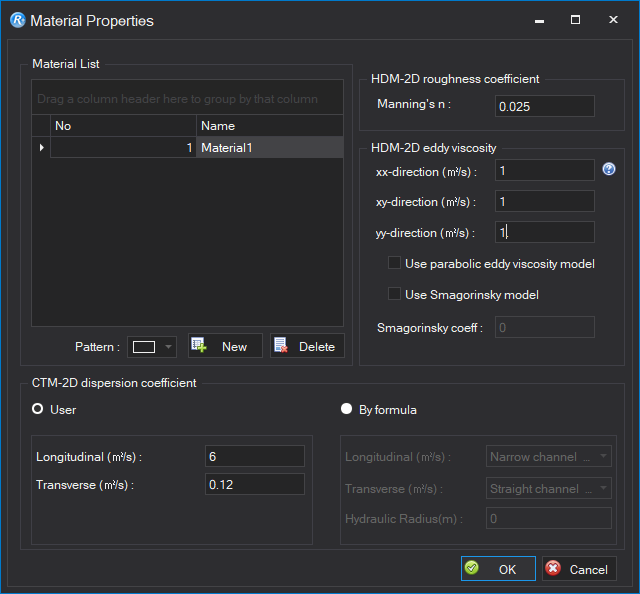
Task: Maximize the Material Properties window
Action: tap(575, 20)
